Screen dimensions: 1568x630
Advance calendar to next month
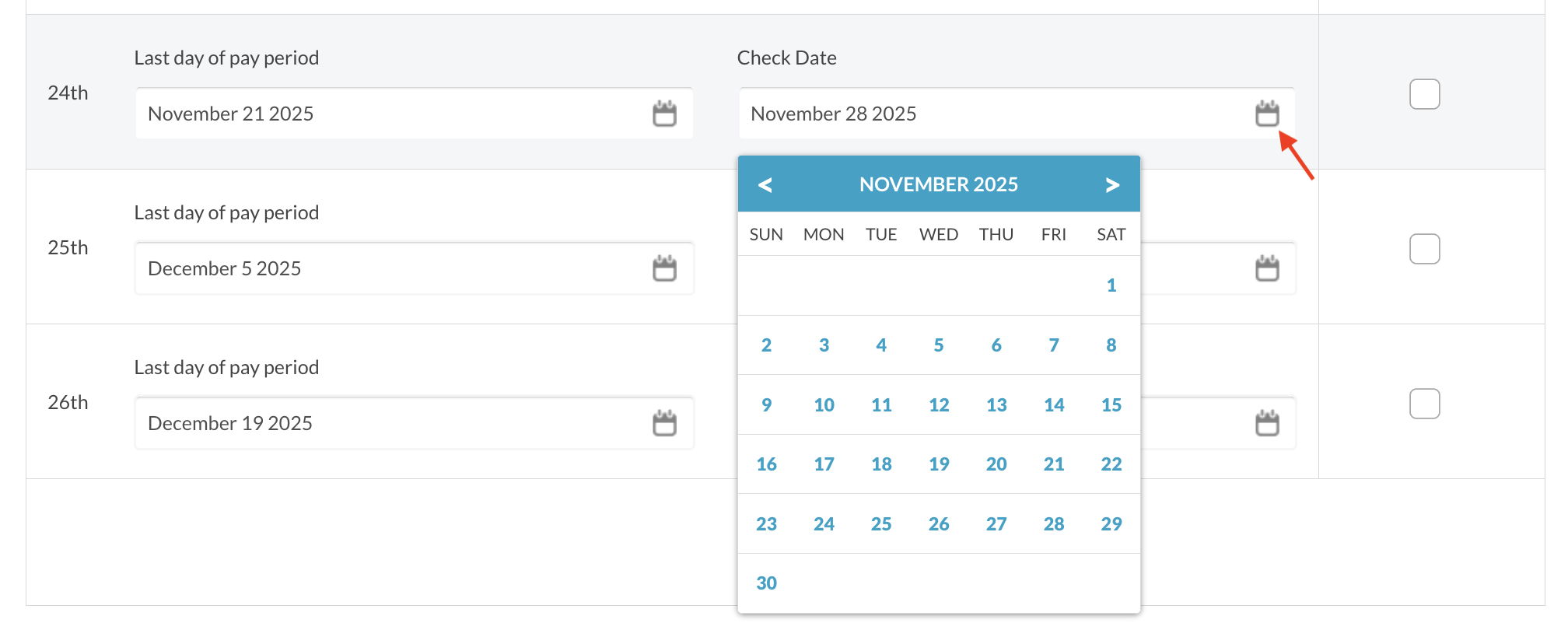click(x=1112, y=185)
